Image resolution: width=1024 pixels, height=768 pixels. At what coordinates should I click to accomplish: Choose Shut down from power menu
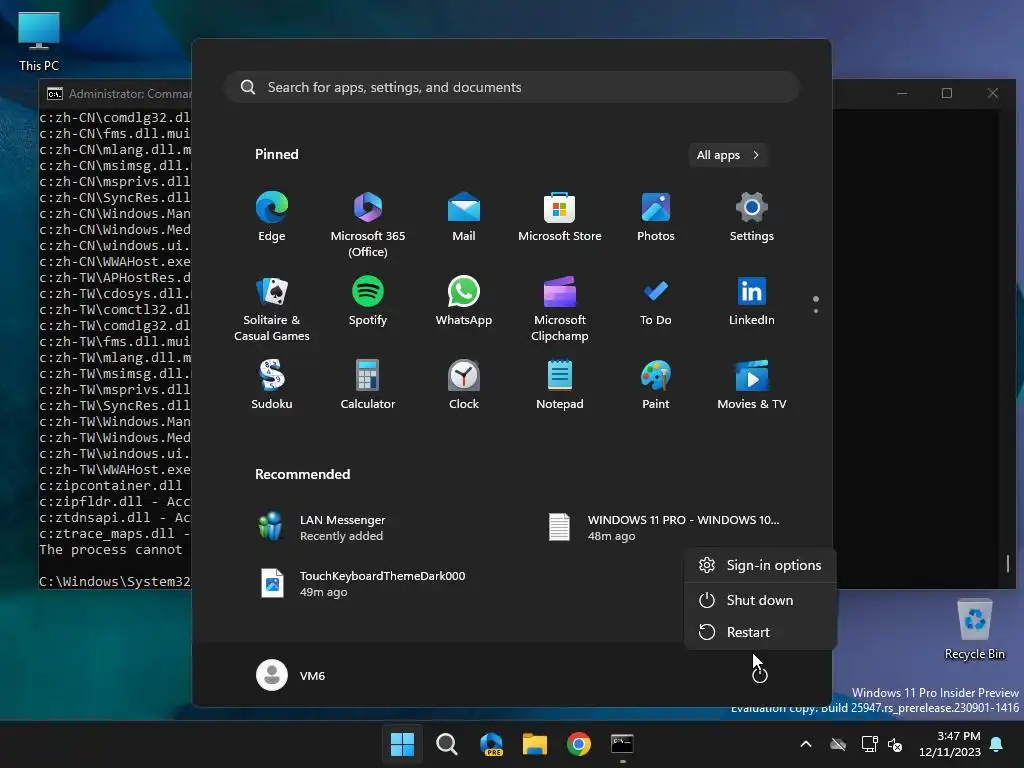click(760, 600)
